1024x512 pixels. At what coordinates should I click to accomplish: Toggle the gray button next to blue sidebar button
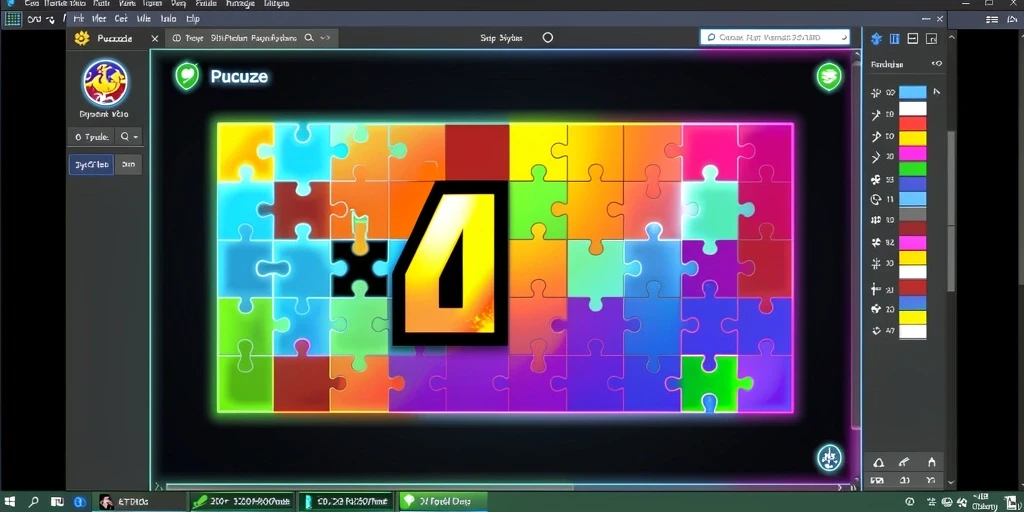[129, 165]
